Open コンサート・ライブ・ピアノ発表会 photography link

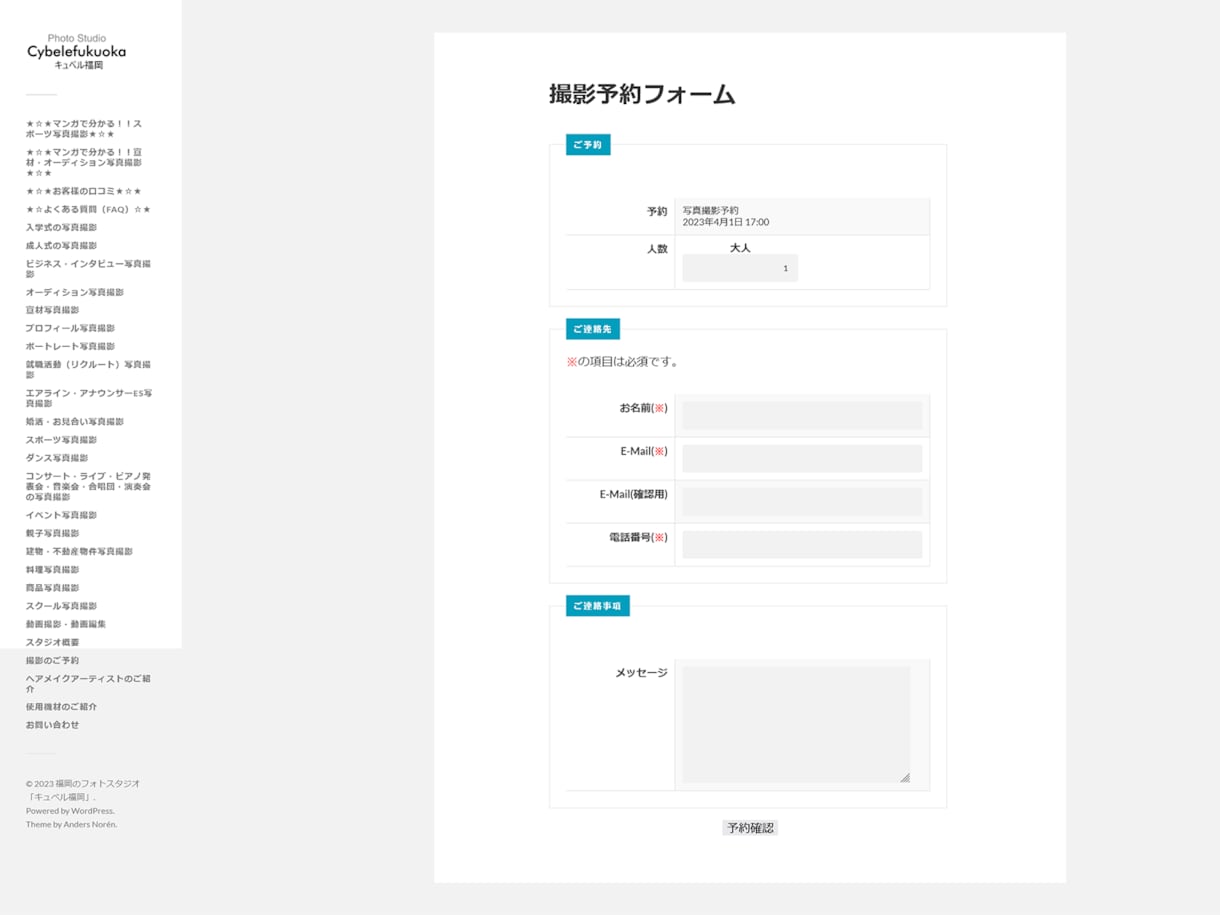pos(88,486)
